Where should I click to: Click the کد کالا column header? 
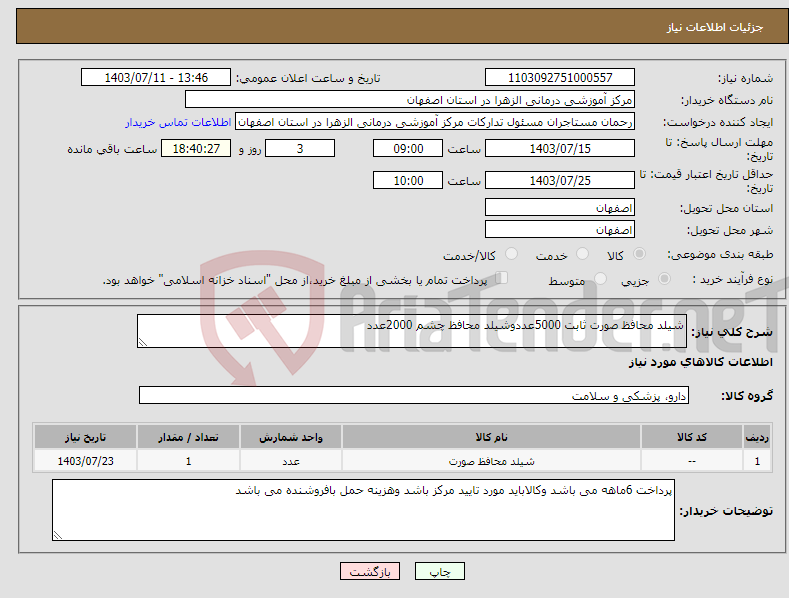(692, 437)
